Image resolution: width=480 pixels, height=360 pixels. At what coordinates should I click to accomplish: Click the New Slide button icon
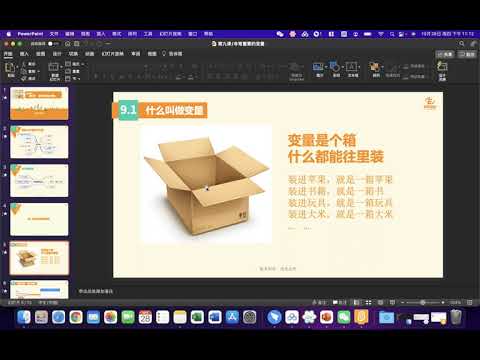53,67
